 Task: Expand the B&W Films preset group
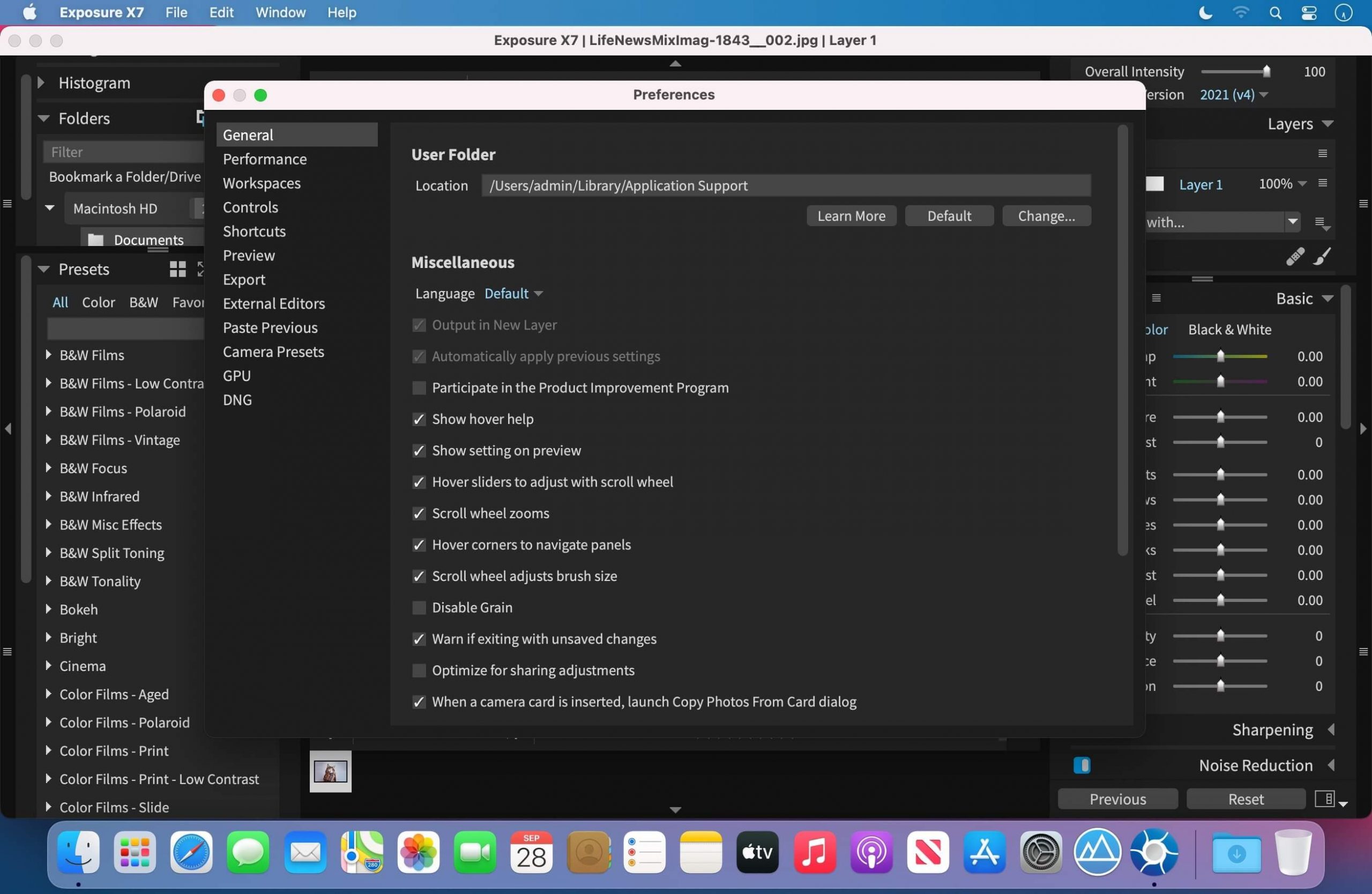pyautogui.click(x=48, y=355)
